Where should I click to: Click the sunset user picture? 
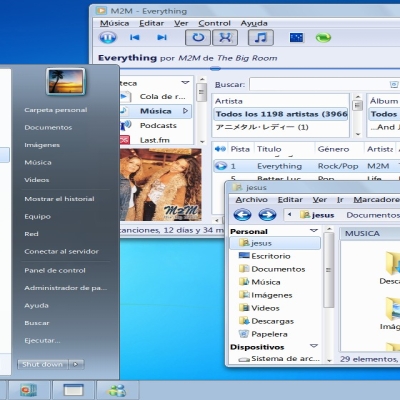click(66, 81)
